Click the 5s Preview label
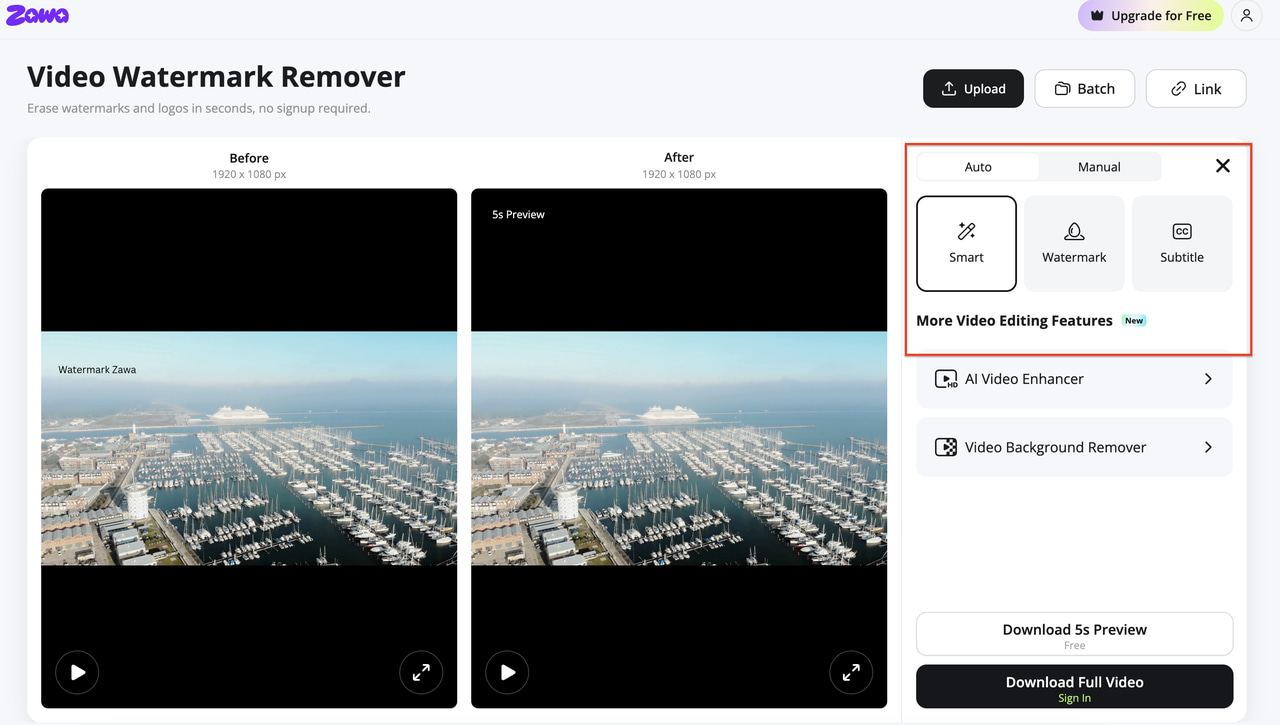 pyautogui.click(x=518, y=214)
